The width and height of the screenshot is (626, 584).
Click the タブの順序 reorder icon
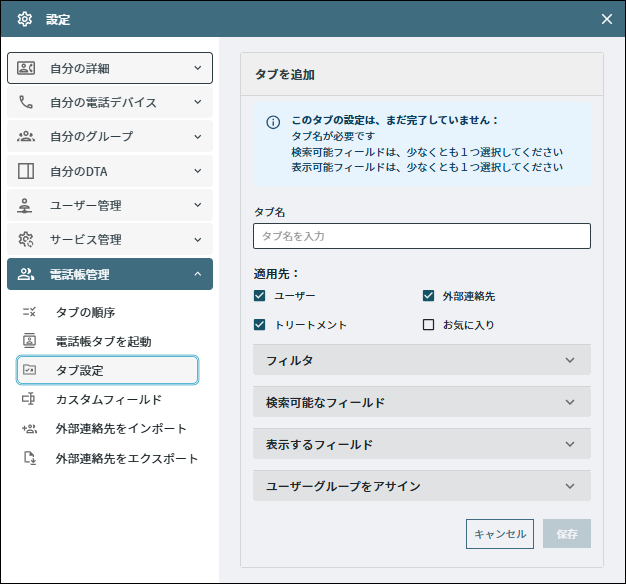point(29,312)
